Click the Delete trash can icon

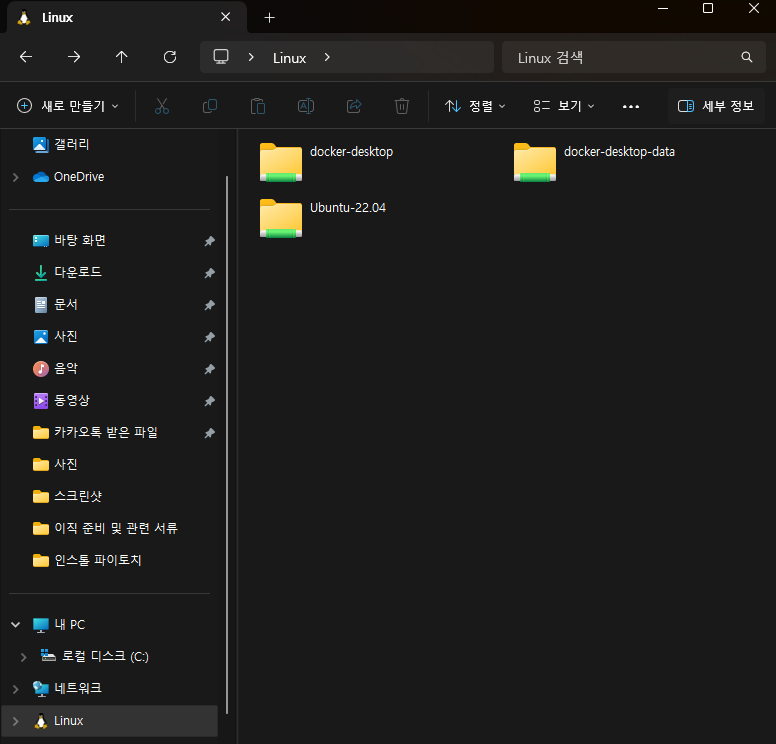402,106
